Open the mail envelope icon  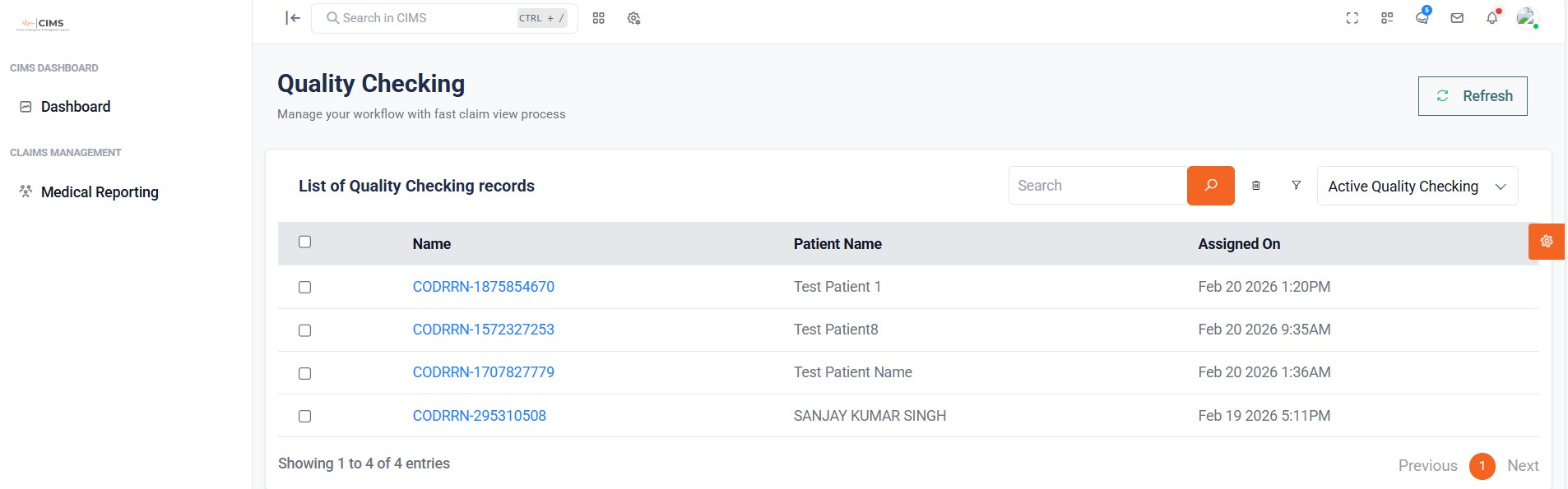pos(1457,18)
